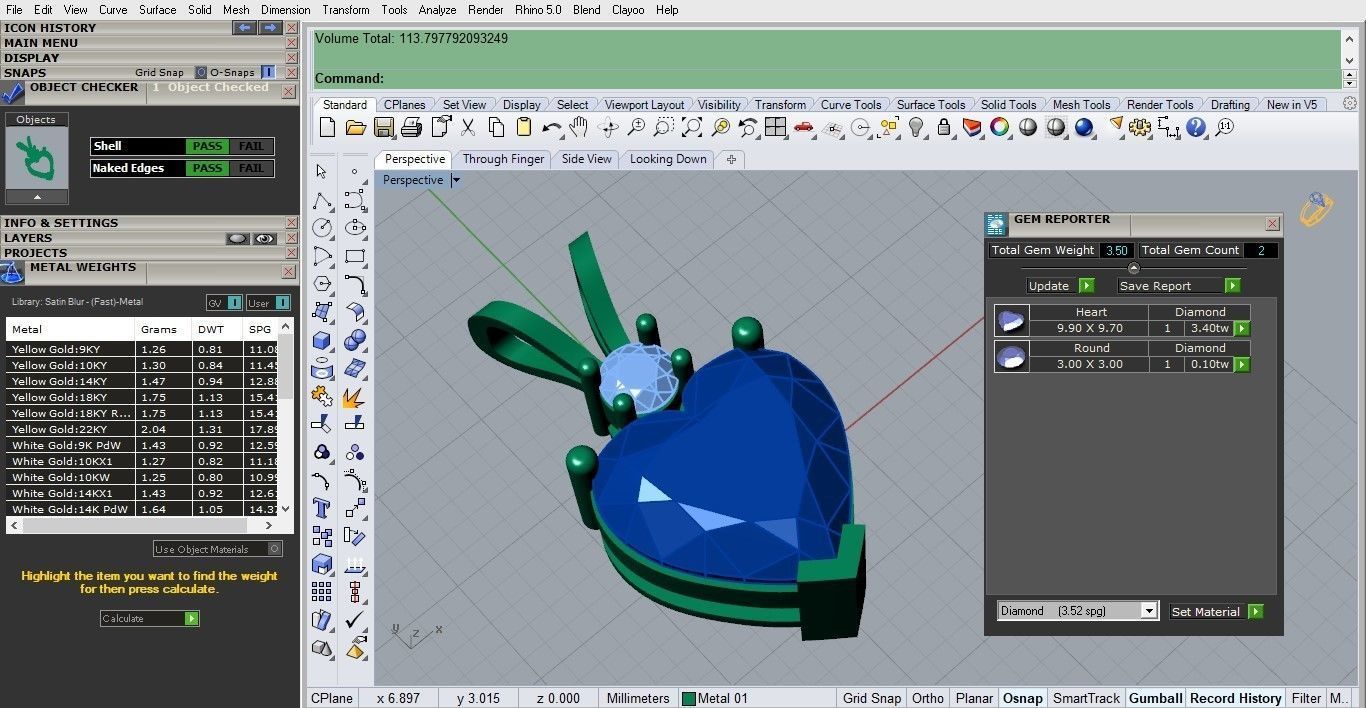Expand the Objects thumbnail arrow
Screen dimensions: 1366x708
pos(37,197)
